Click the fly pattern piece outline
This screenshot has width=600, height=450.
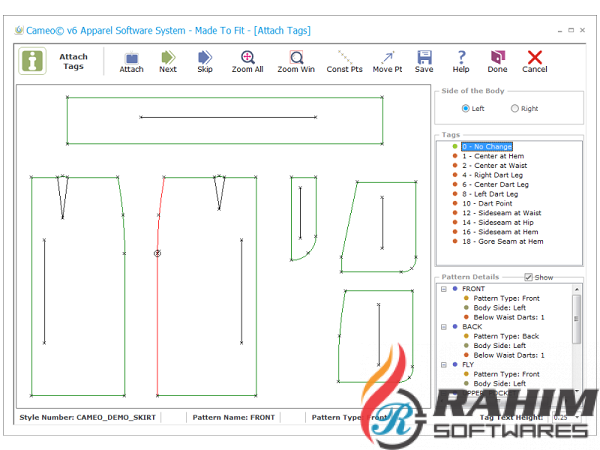(303, 218)
